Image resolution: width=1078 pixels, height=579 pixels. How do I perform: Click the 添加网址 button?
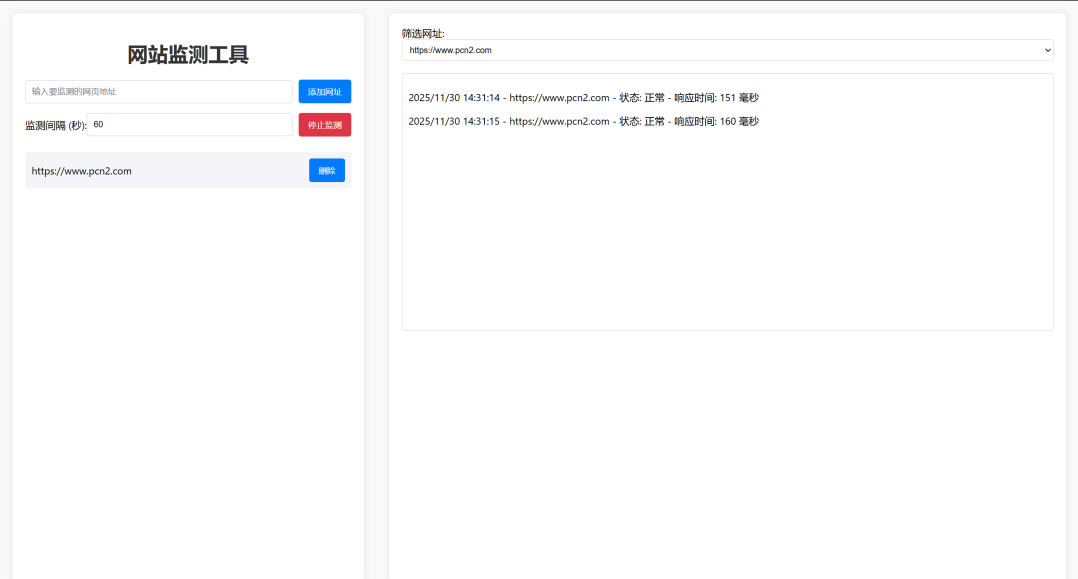click(x=324, y=92)
